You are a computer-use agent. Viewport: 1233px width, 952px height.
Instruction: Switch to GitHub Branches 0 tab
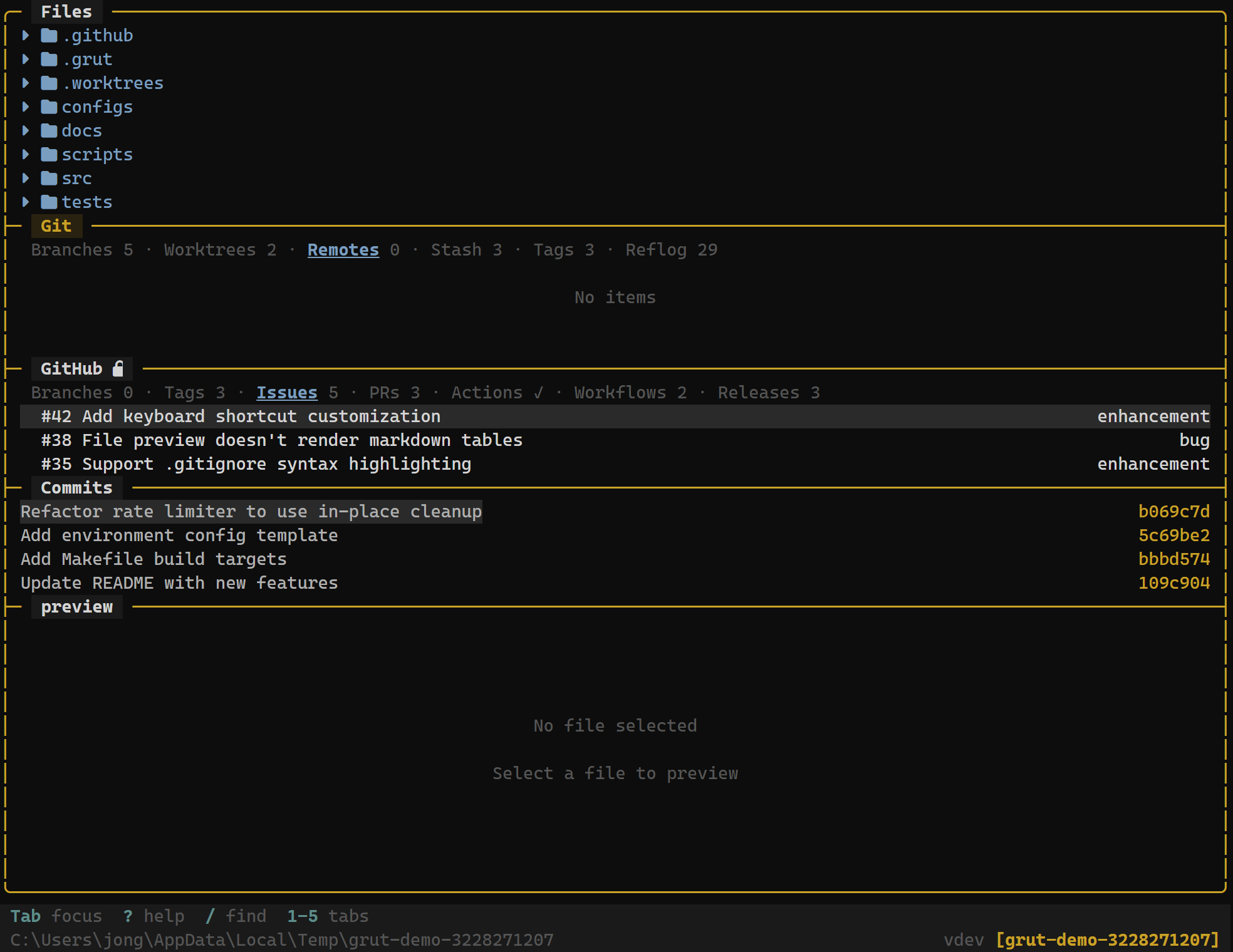point(82,393)
